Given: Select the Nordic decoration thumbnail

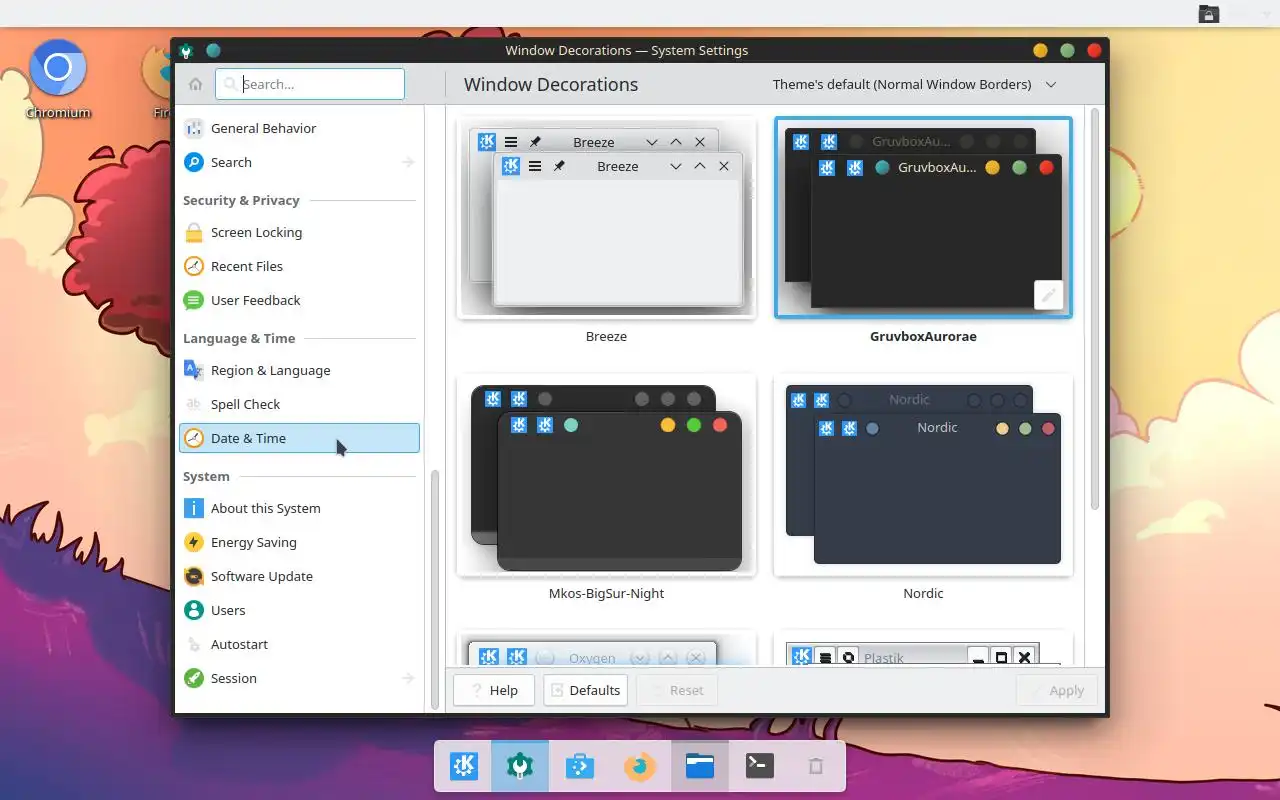Looking at the screenshot, I should point(923,475).
